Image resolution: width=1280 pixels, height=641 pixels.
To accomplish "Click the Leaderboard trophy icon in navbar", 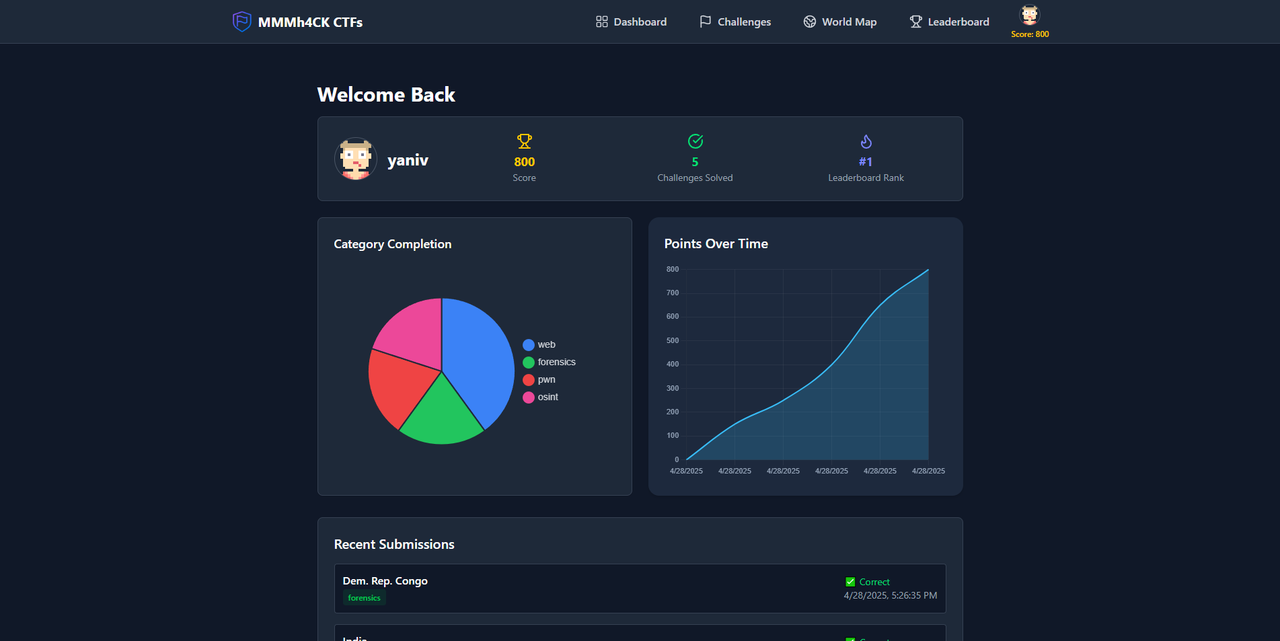I will [x=915, y=21].
